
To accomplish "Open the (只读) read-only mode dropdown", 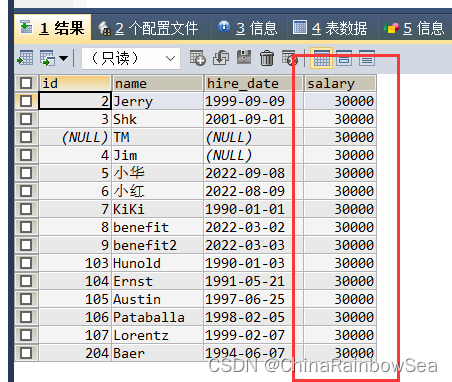I will click(x=131, y=59).
